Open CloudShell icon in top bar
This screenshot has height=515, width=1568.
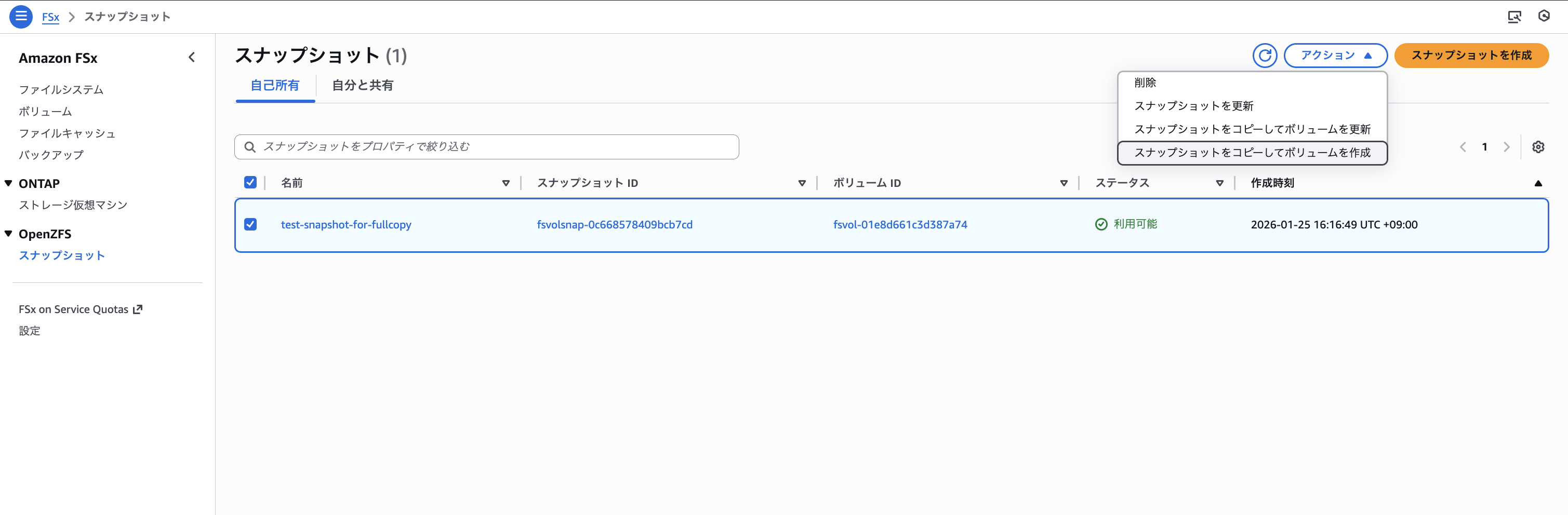click(1514, 17)
